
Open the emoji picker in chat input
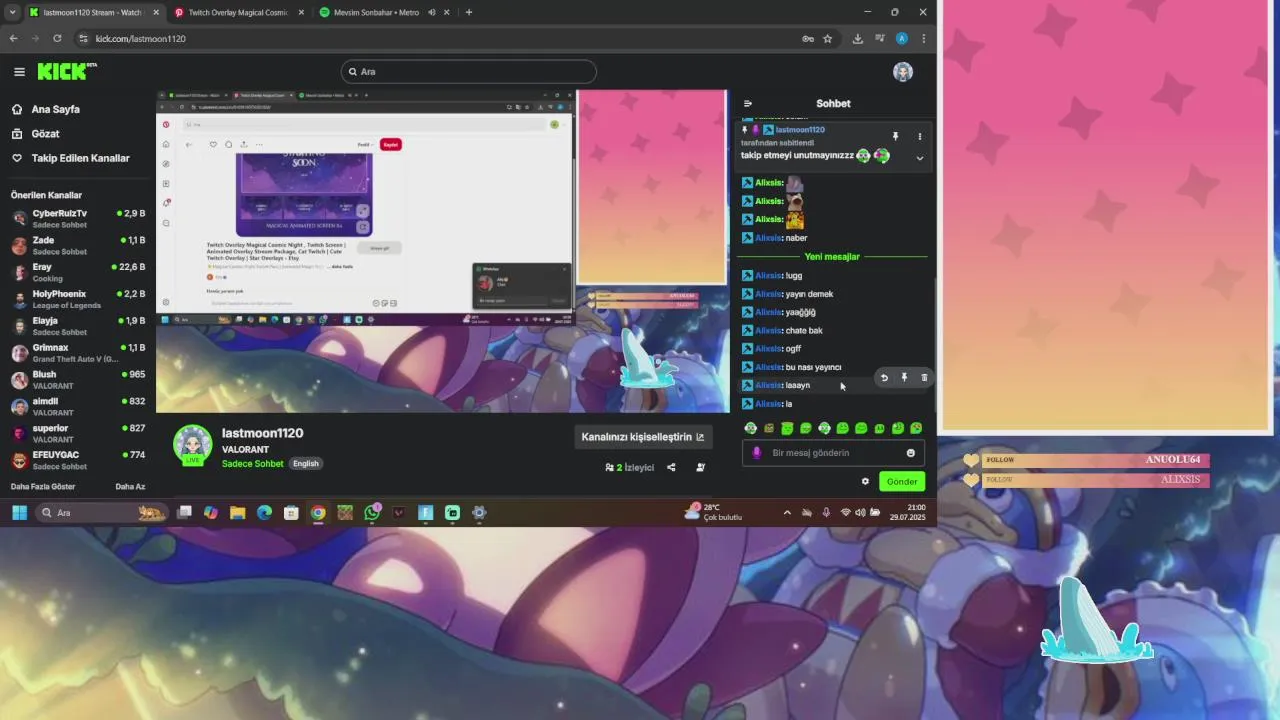(910, 453)
